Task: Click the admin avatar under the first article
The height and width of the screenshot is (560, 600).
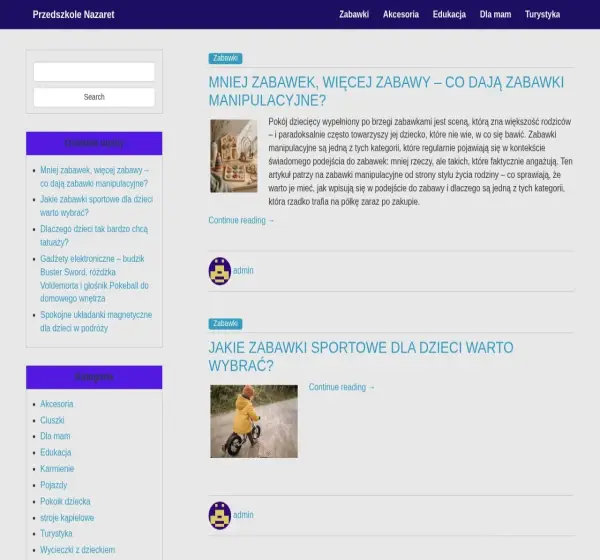Action: coord(220,271)
